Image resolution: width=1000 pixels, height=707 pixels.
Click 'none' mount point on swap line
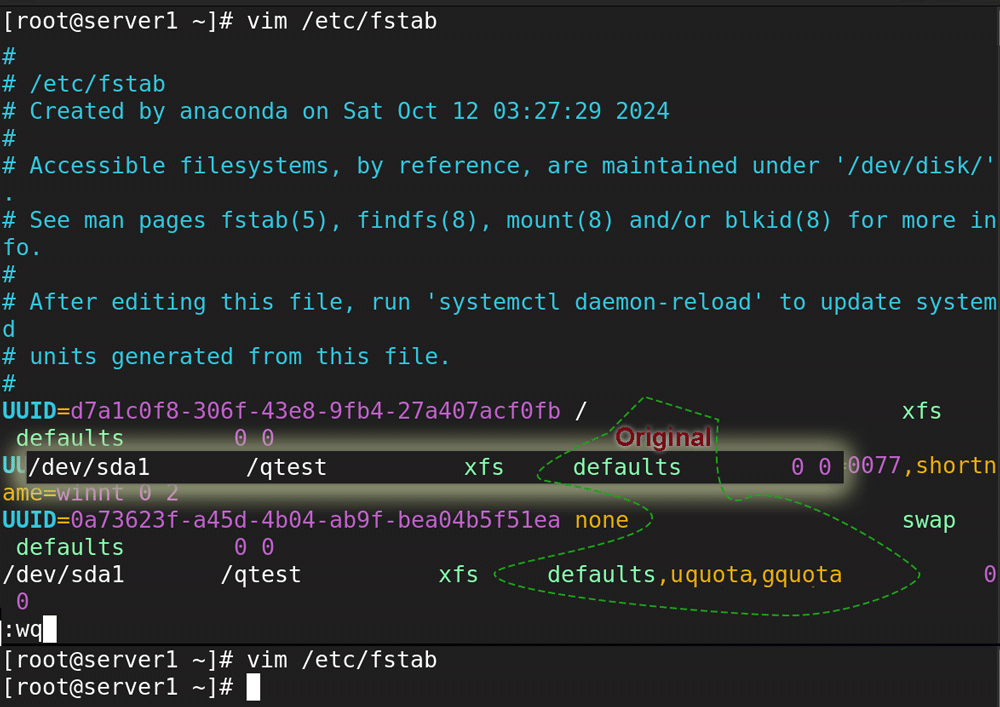click(x=601, y=520)
